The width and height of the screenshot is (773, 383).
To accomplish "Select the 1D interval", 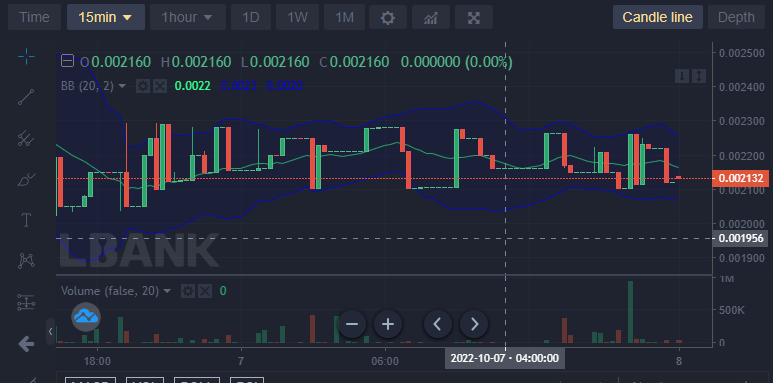I will click(251, 17).
